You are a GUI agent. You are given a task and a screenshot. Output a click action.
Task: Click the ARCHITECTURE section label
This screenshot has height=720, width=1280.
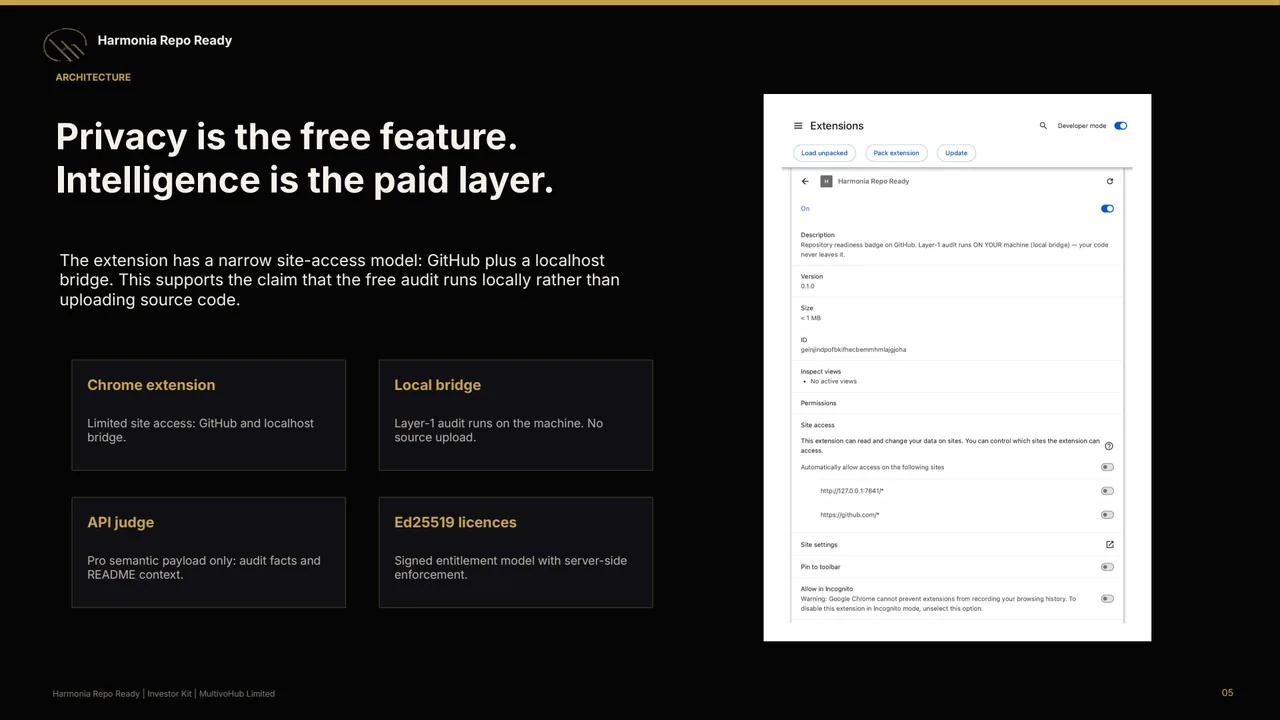coord(93,77)
